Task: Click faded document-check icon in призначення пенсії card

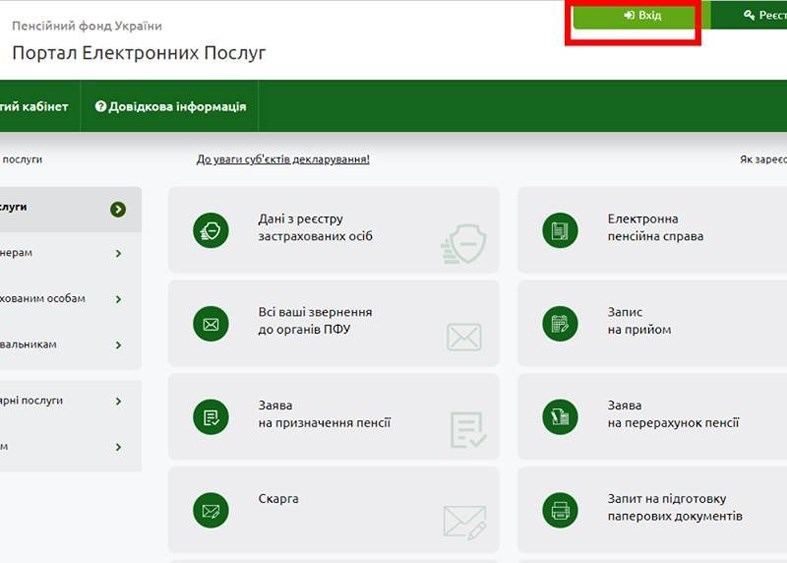Action: [x=468, y=430]
